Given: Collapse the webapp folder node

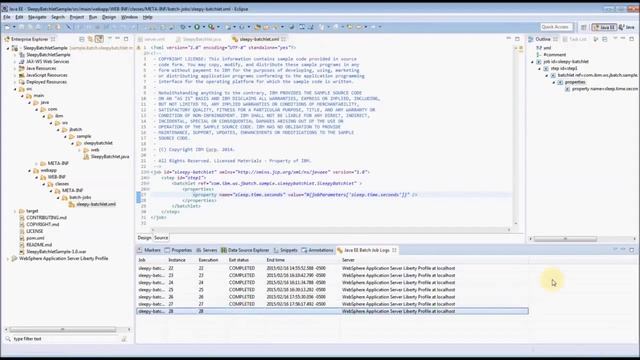Looking at the screenshot, I should pos(29,171).
